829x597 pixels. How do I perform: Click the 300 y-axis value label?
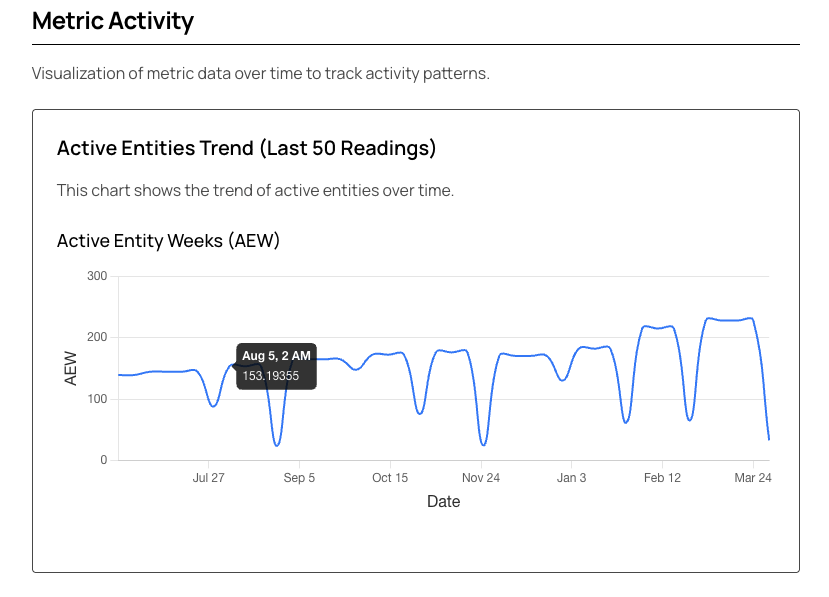(x=97, y=276)
